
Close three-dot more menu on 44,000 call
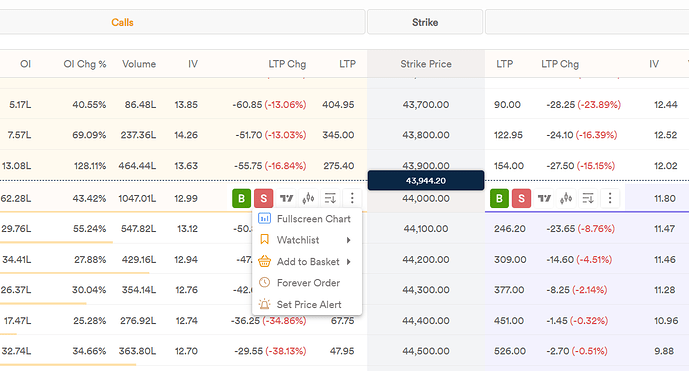(x=352, y=198)
